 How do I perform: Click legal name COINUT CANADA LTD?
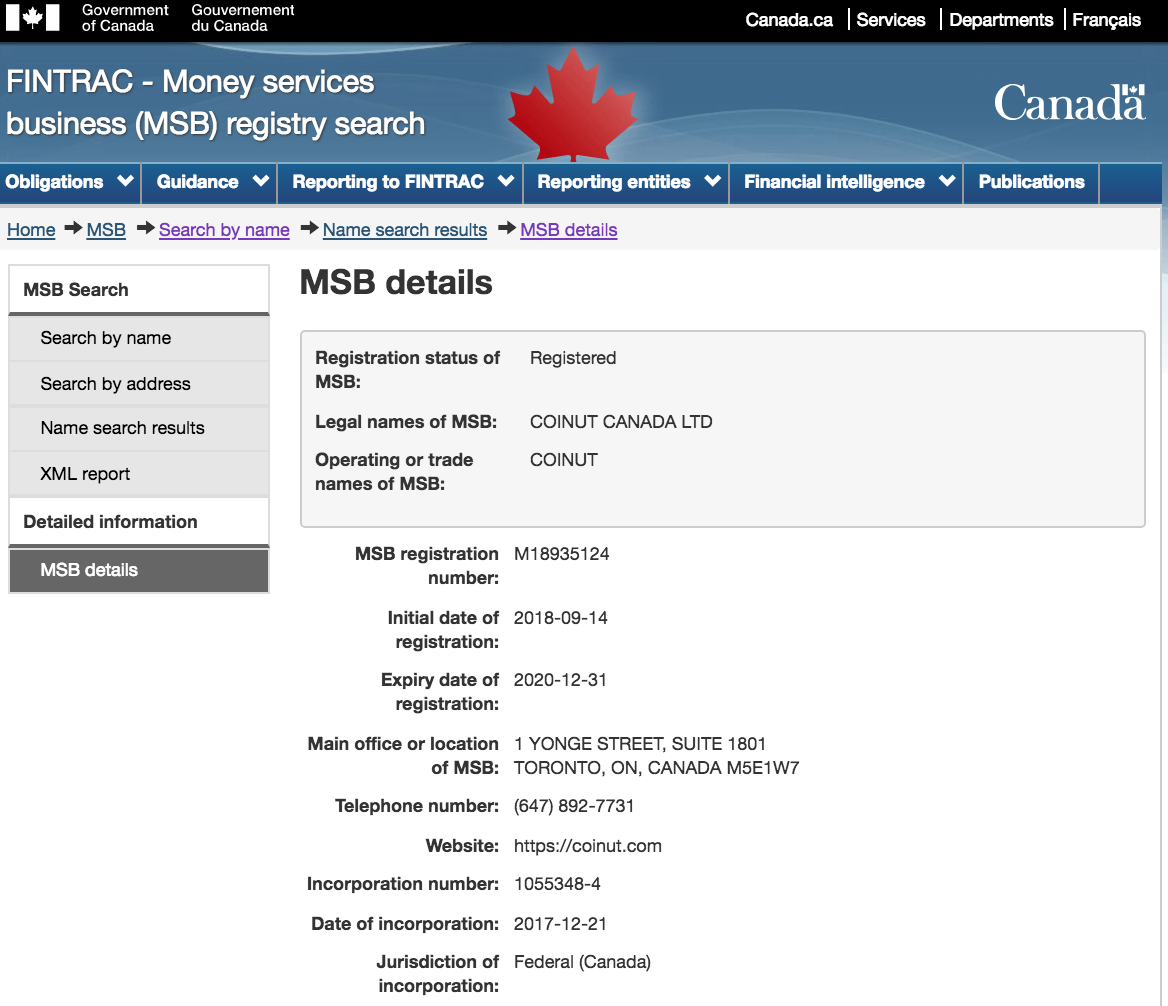pyautogui.click(x=620, y=422)
